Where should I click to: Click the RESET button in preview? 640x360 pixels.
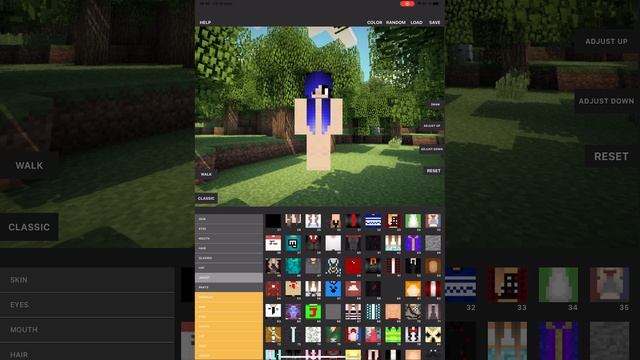point(433,171)
